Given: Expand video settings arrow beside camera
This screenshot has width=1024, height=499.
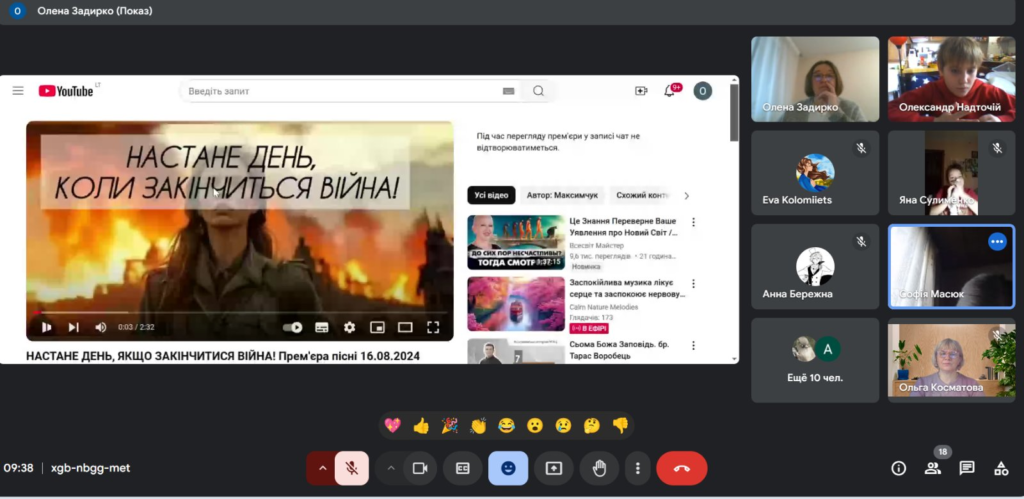Looking at the screenshot, I should pos(391,468).
